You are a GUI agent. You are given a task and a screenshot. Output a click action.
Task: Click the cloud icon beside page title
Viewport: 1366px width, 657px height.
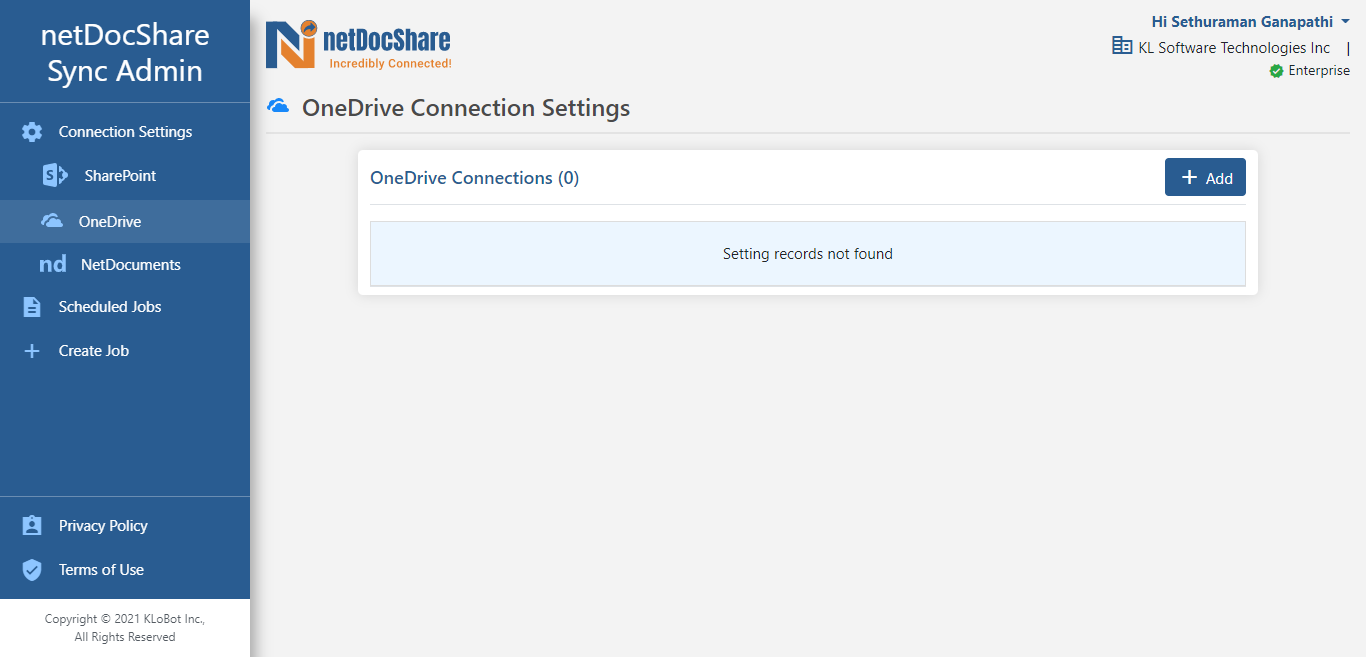click(x=278, y=106)
